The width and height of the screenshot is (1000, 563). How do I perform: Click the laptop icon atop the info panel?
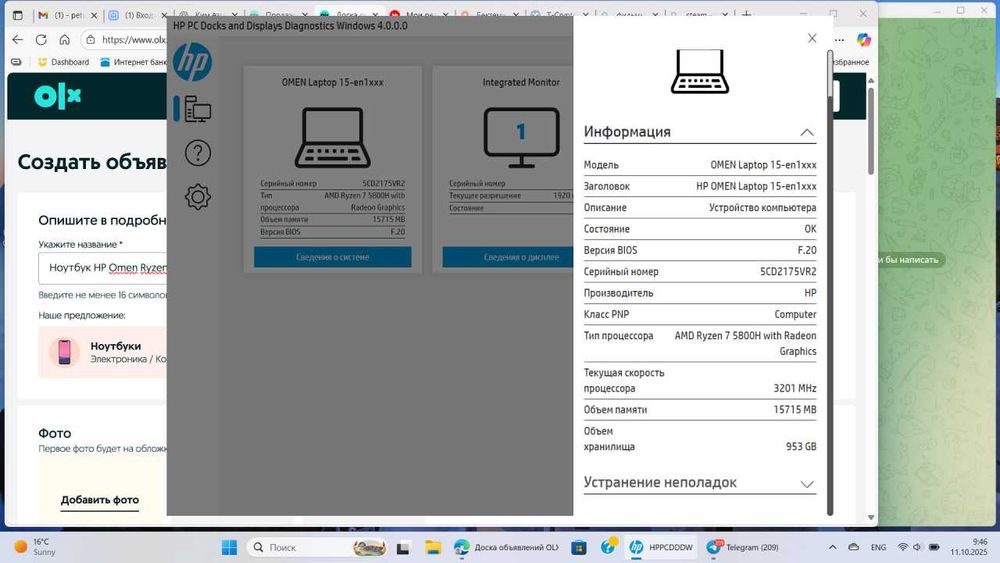pyautogui.click(x=700, y=71)
